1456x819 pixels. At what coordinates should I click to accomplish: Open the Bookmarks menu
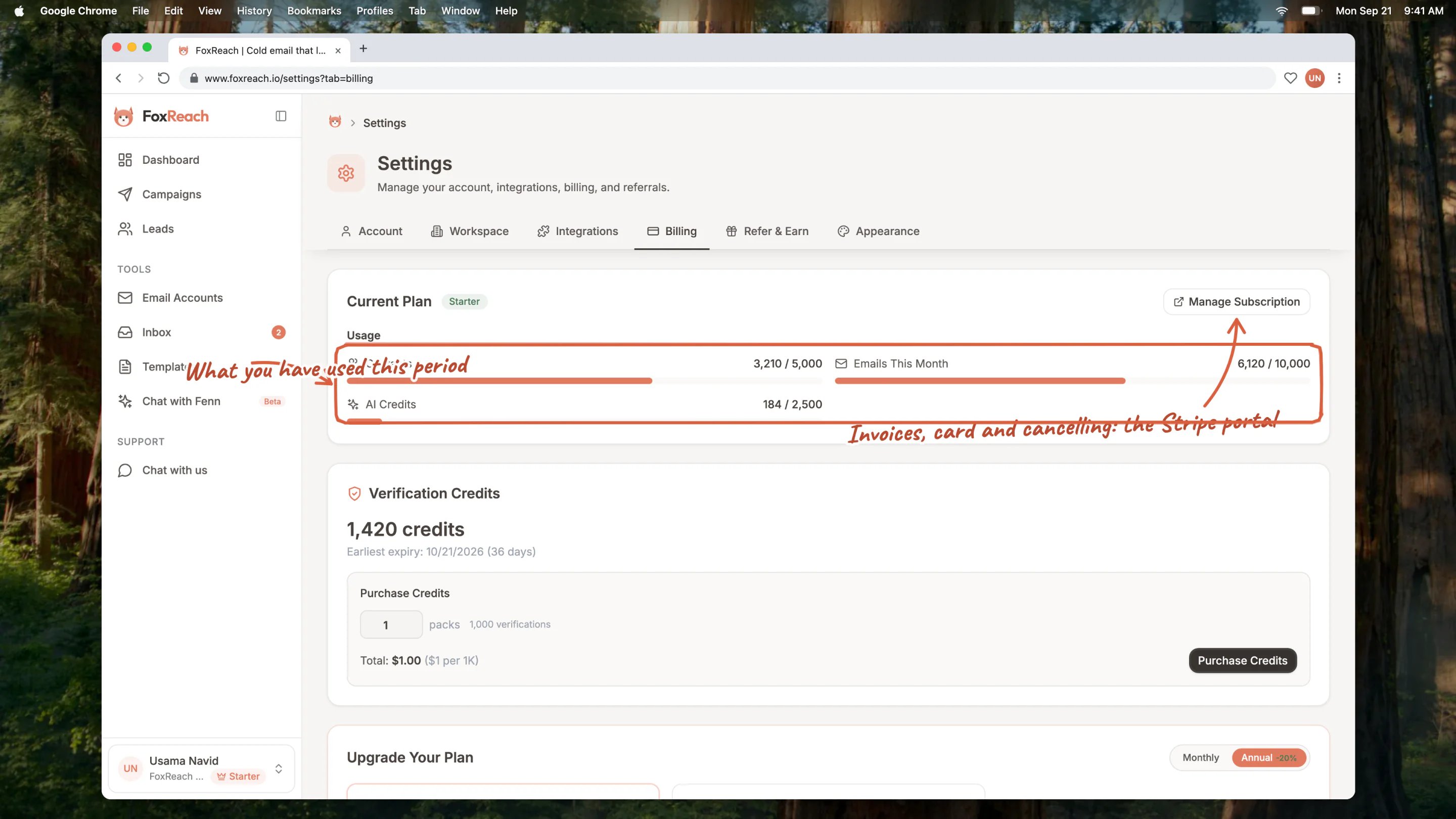(314, 11)
